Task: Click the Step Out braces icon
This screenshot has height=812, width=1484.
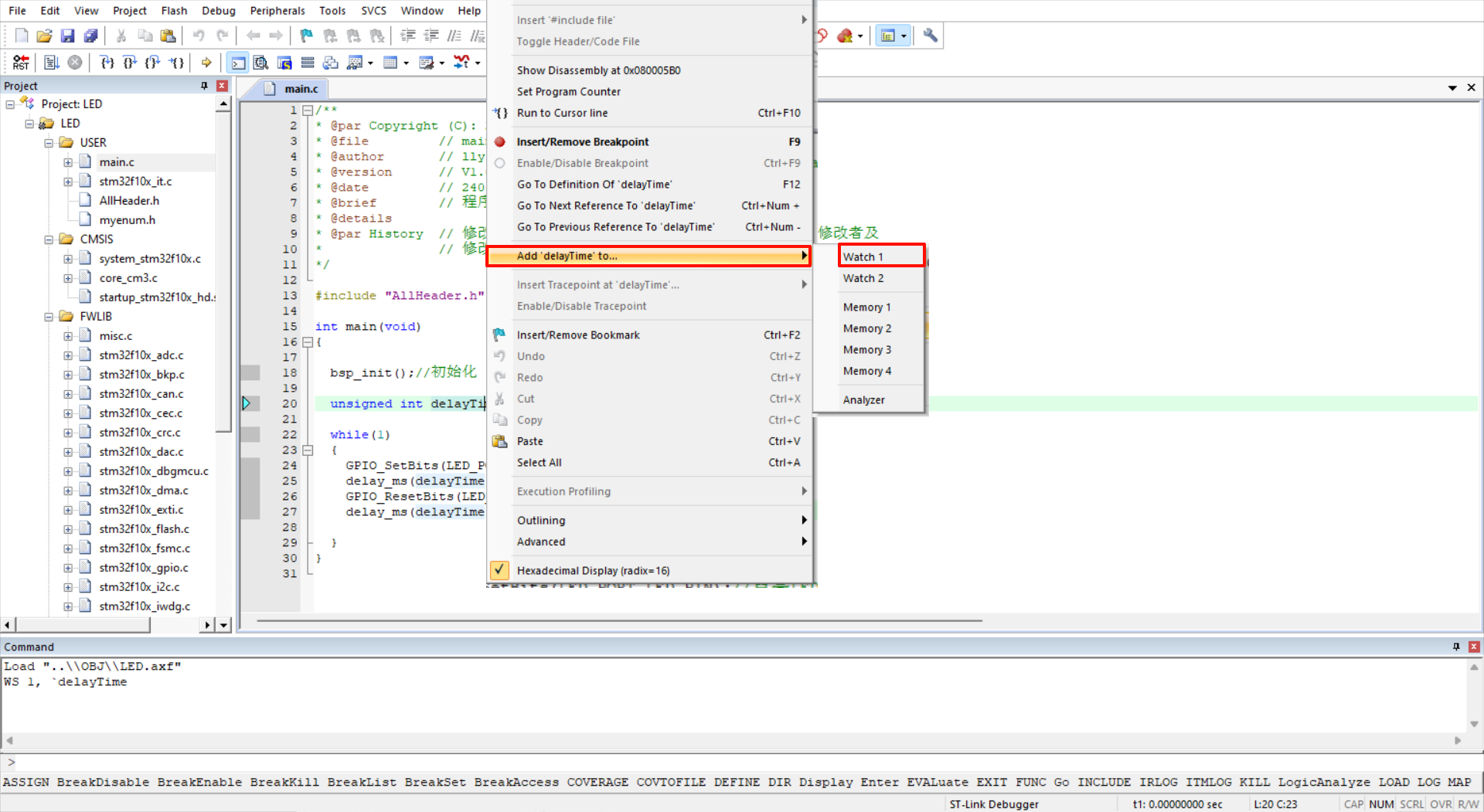Action: pyautogui.click(x=153, y=63)
